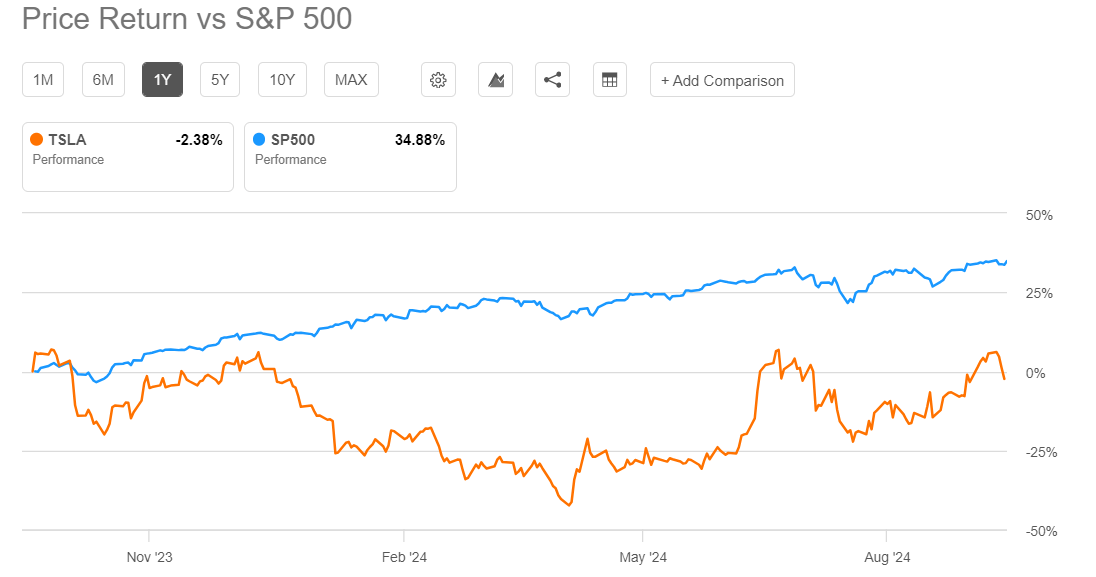
Task: Open the TSLA performance card
Action: click(127, 156)
